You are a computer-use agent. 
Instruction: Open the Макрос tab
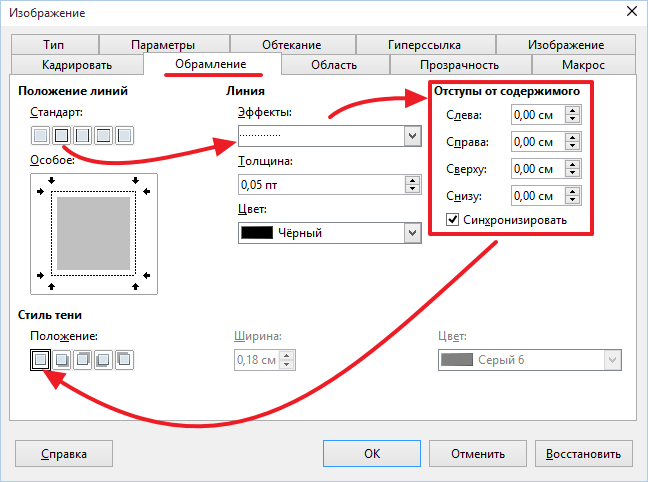coord(584,65)
